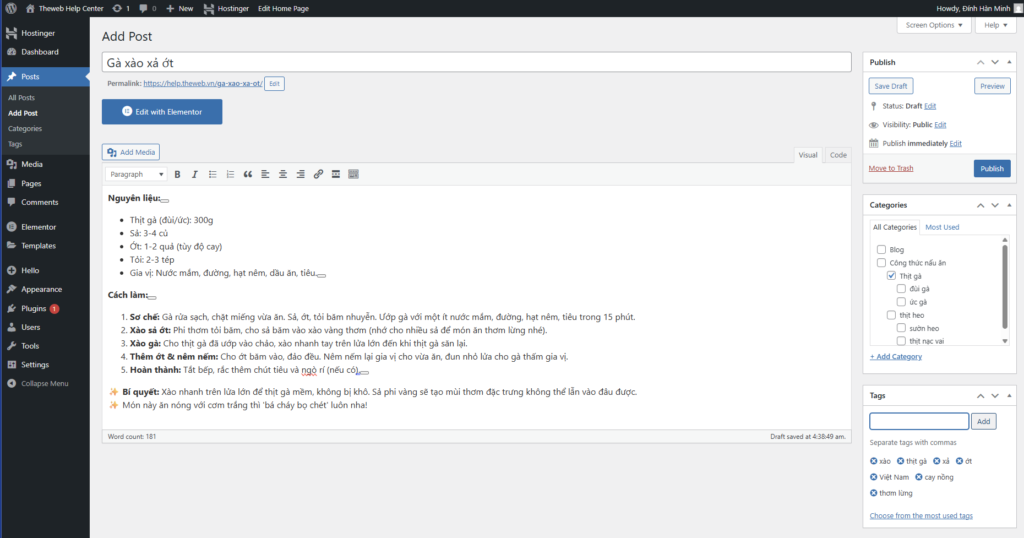Switch to the Code editor tab

[x=838, y=155]
